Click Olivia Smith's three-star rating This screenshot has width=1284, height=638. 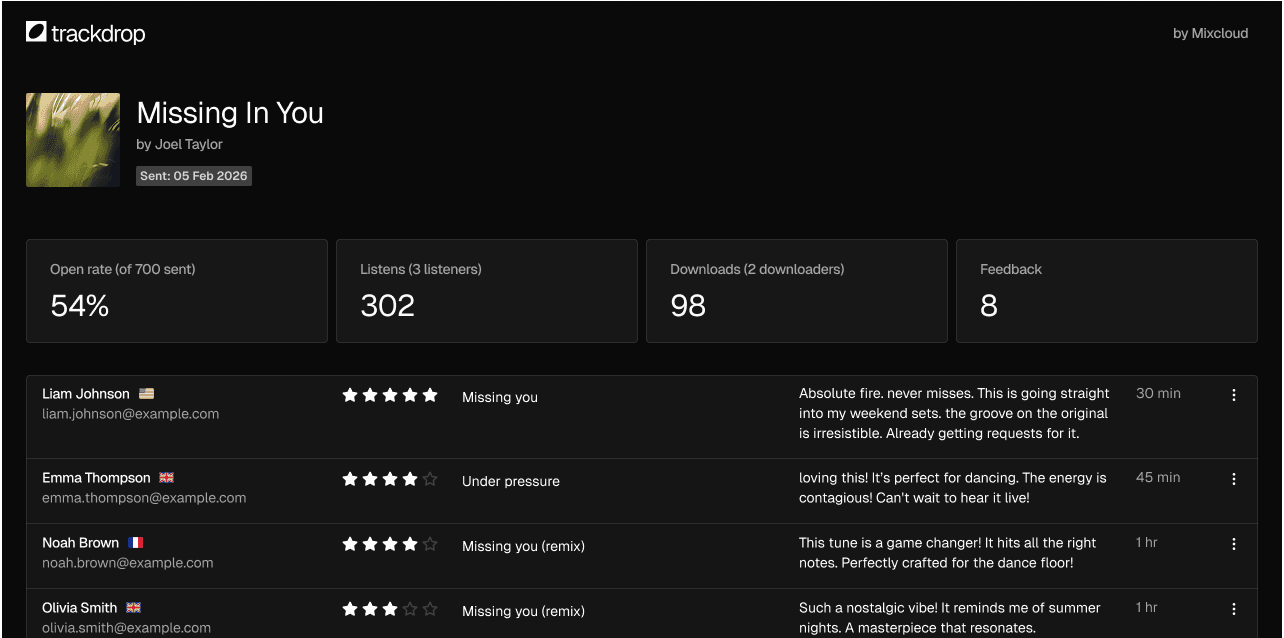click(390, 609)
